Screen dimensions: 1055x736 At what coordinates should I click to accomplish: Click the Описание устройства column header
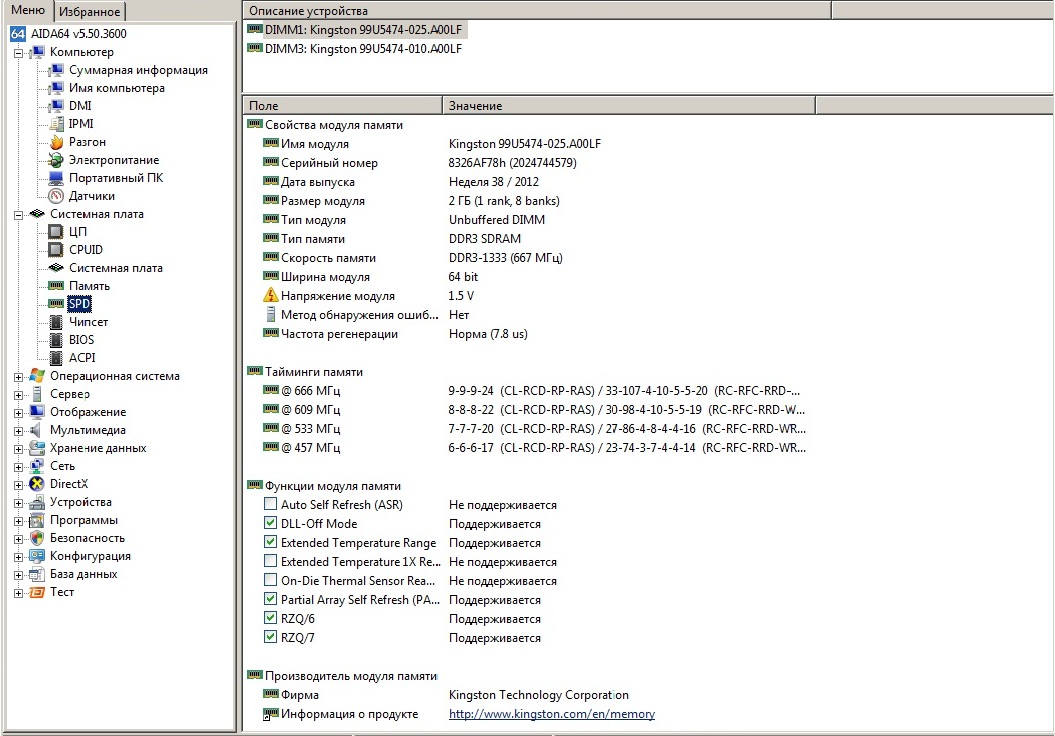tap(536, 11)
